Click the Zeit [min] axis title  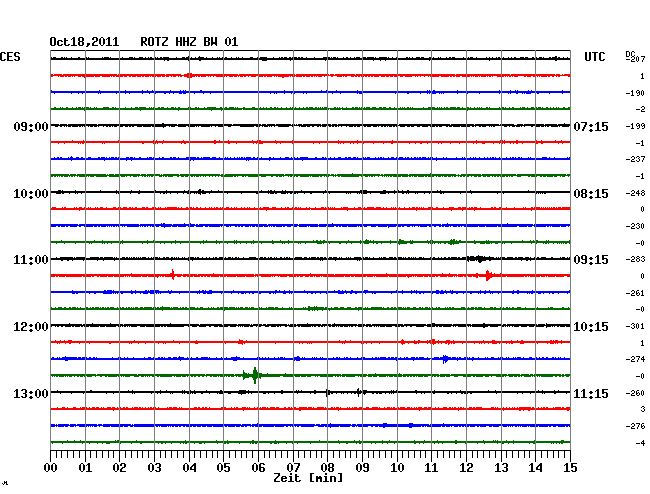point(308,478)
